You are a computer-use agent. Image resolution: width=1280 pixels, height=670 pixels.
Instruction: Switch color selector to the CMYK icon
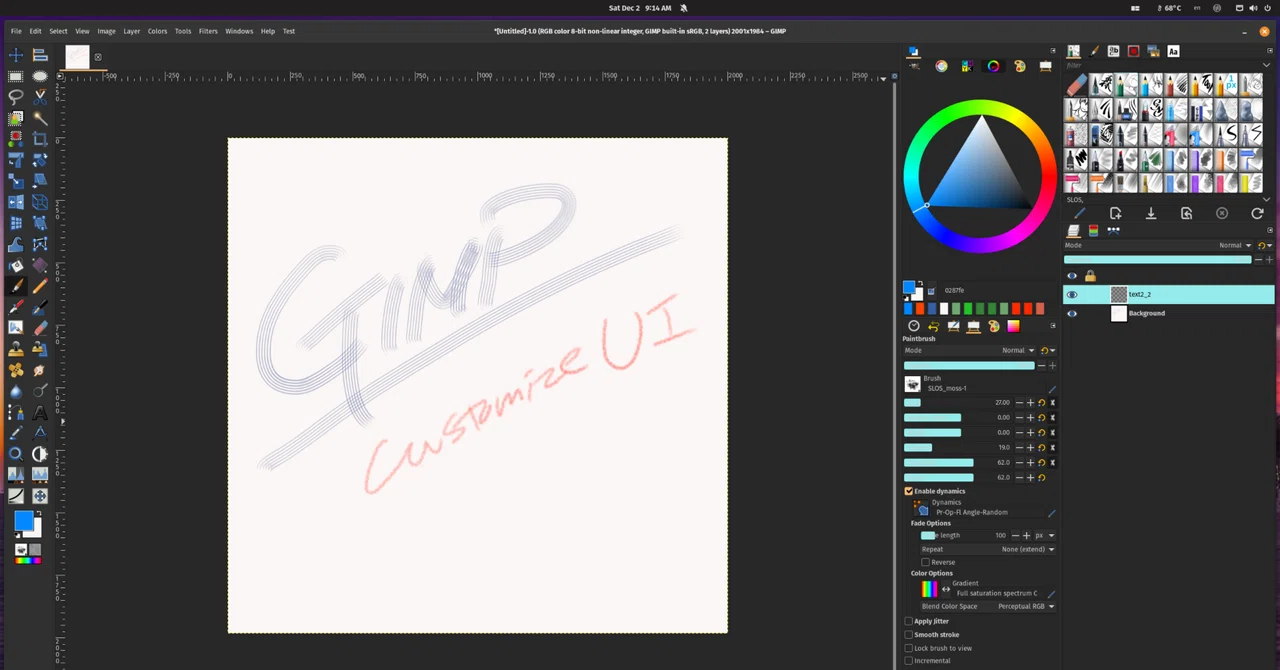coord(967,66)
